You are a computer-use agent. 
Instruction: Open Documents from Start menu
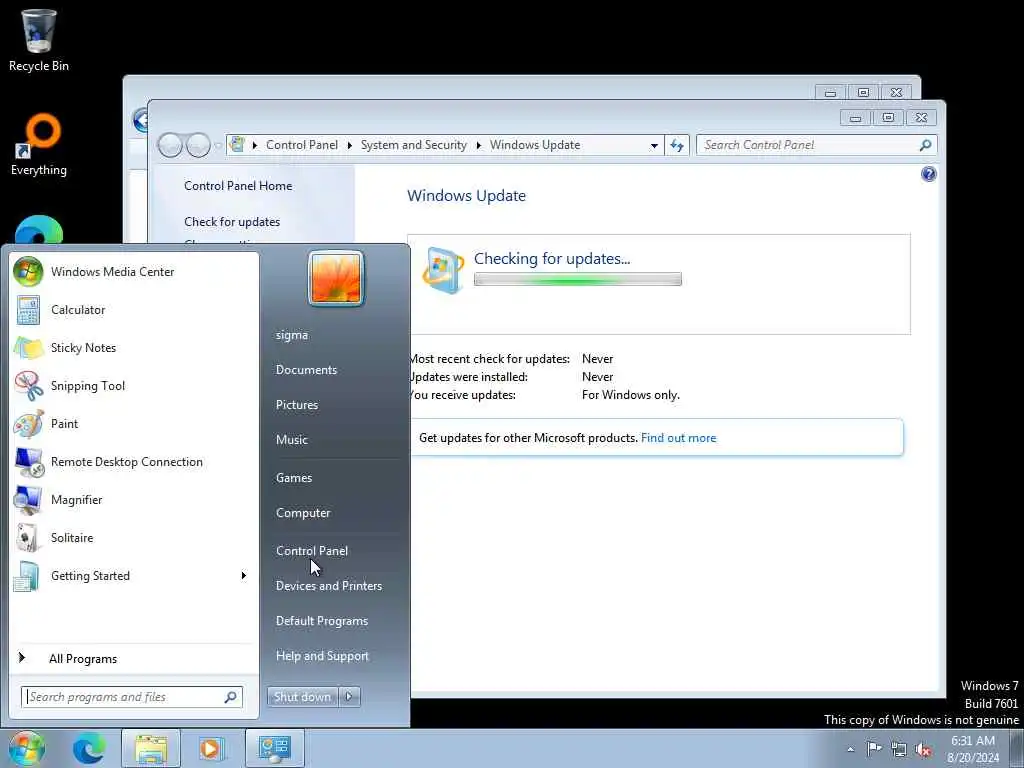point(306,370)
